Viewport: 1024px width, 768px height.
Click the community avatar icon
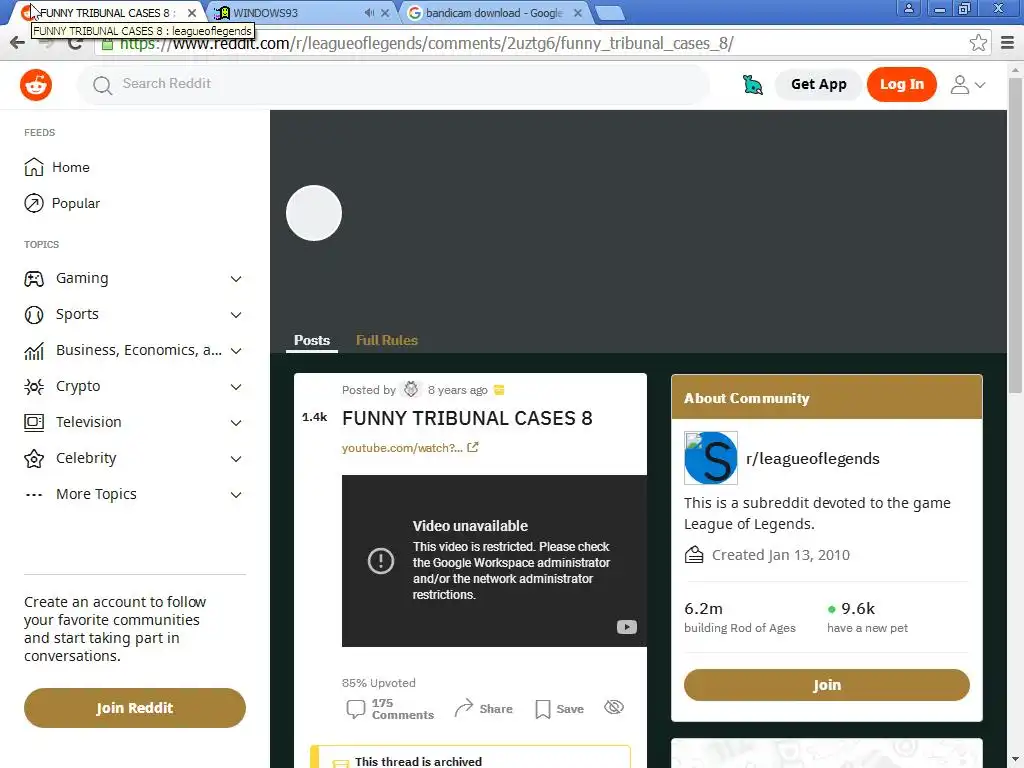coord(711,458)
